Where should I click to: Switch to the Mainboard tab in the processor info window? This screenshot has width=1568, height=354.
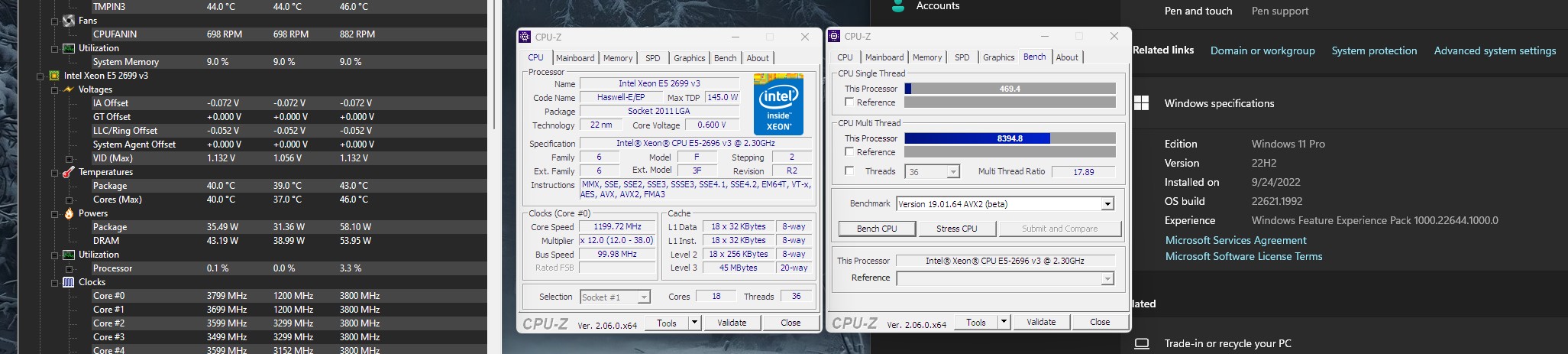point(575,58)
